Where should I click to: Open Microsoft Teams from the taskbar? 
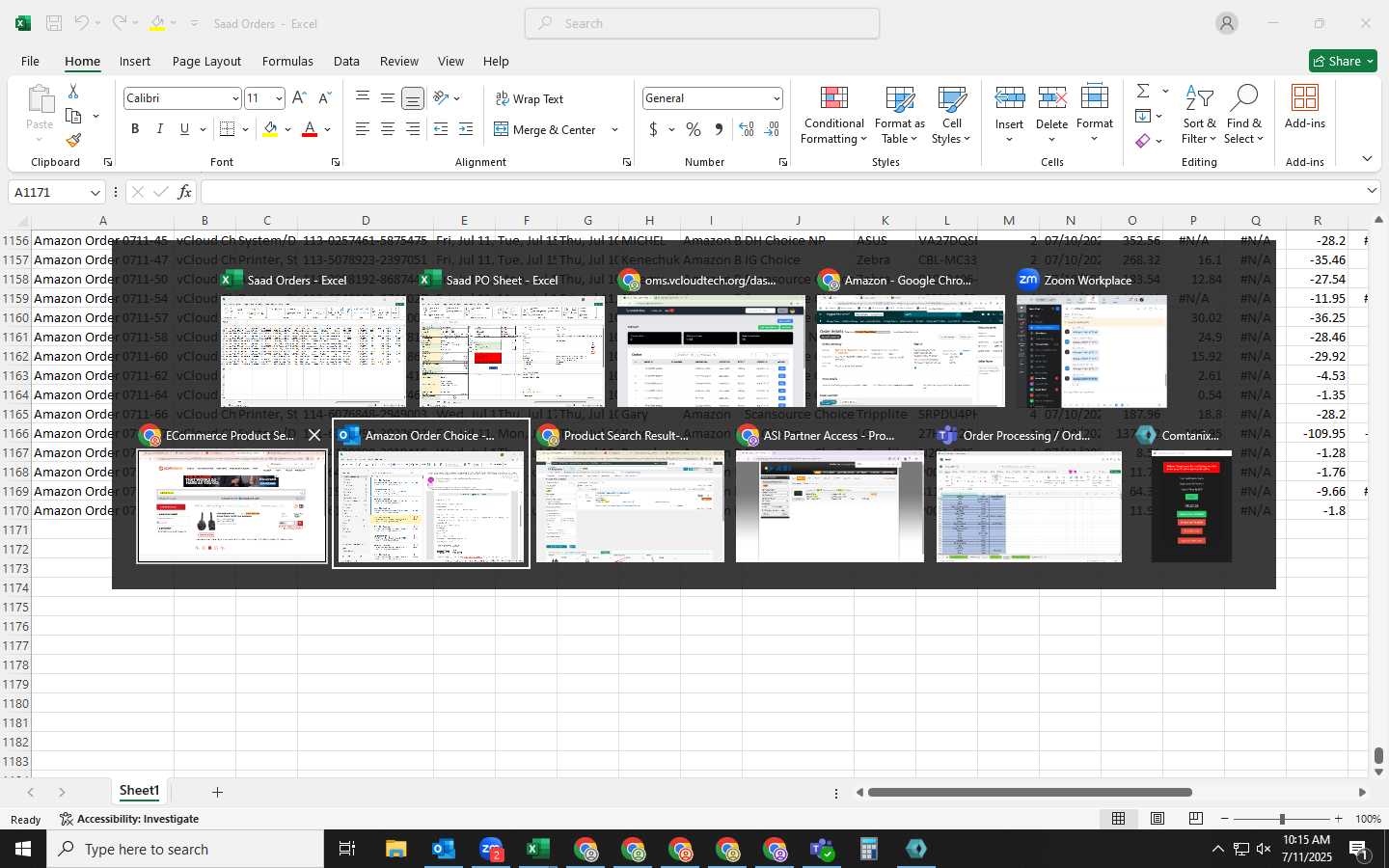822,849
